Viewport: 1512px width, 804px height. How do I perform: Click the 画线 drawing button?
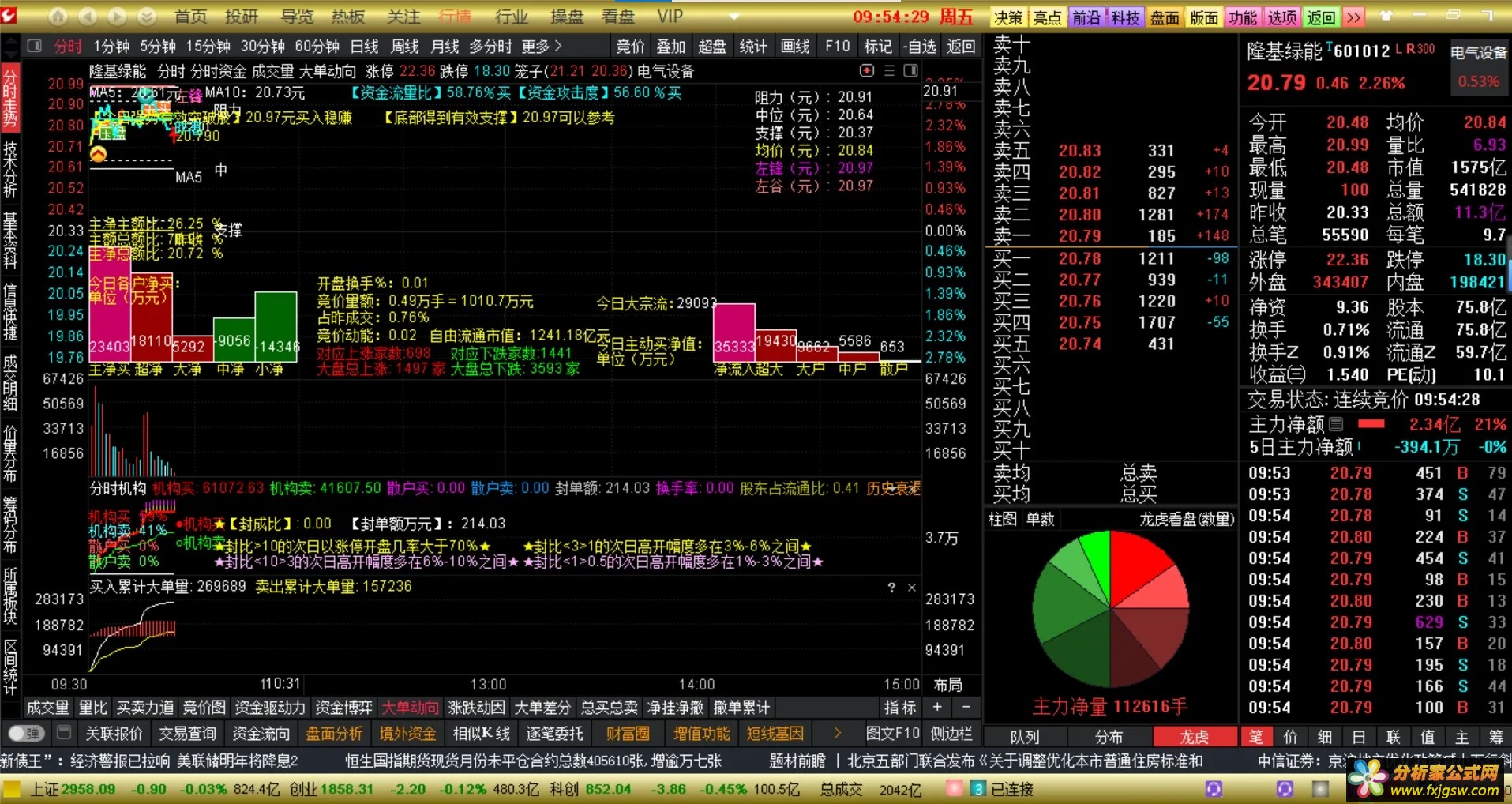point(795,47)
